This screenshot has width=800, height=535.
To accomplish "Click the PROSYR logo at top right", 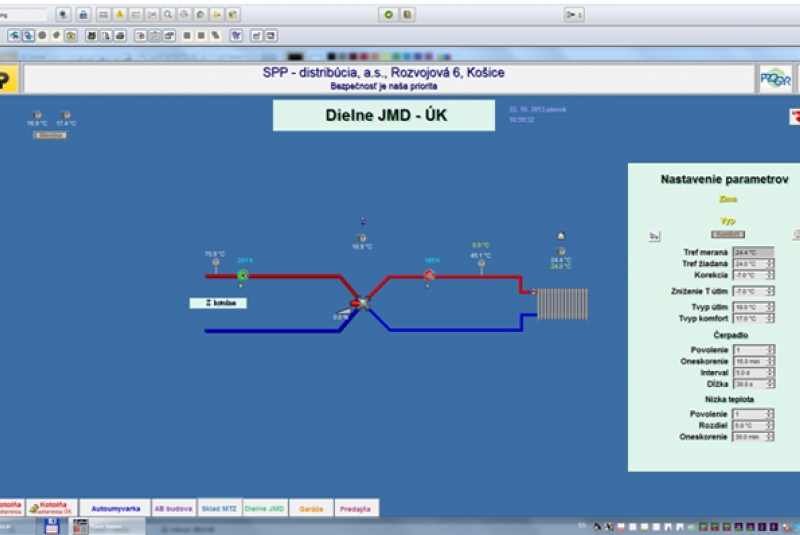I will pyautogui.click(x=776, y=79).
